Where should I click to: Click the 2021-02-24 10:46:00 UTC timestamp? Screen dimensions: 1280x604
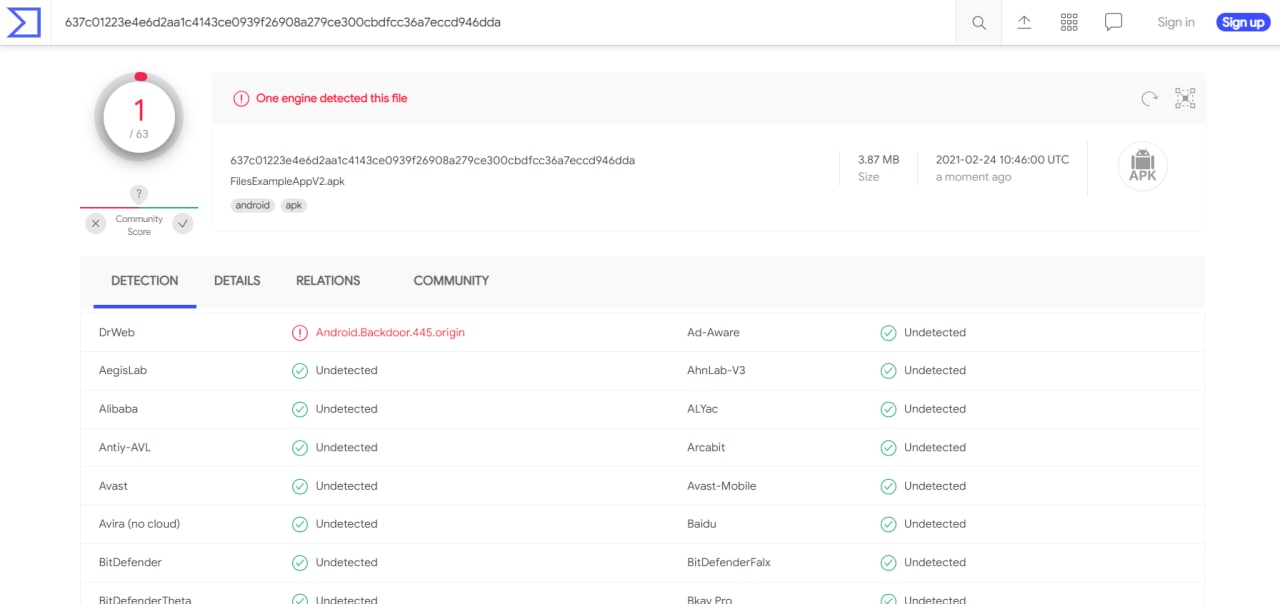point(1002,160)
